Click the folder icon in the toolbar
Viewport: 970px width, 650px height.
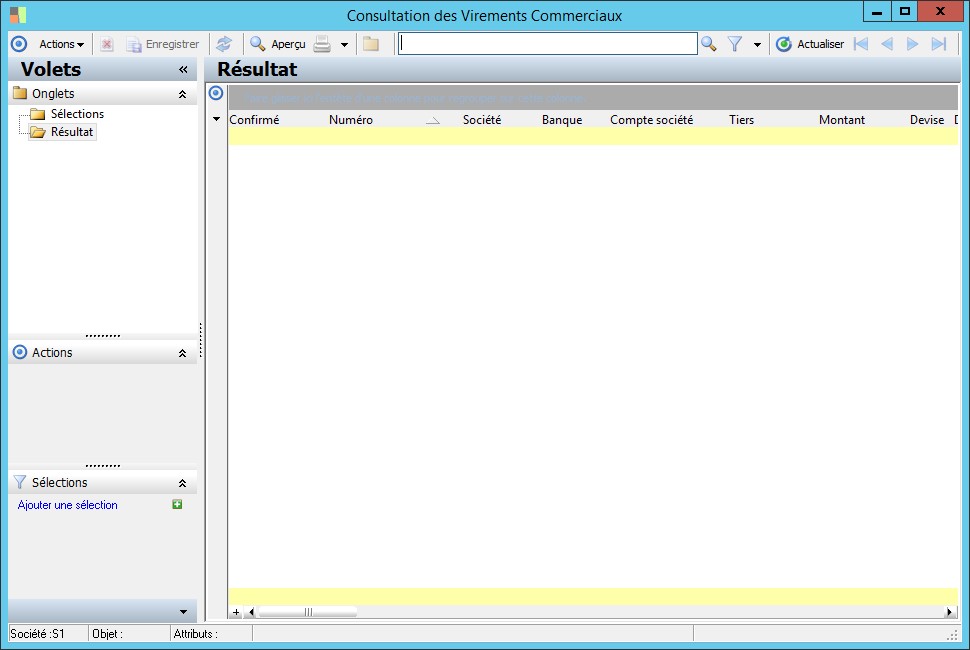371,44
